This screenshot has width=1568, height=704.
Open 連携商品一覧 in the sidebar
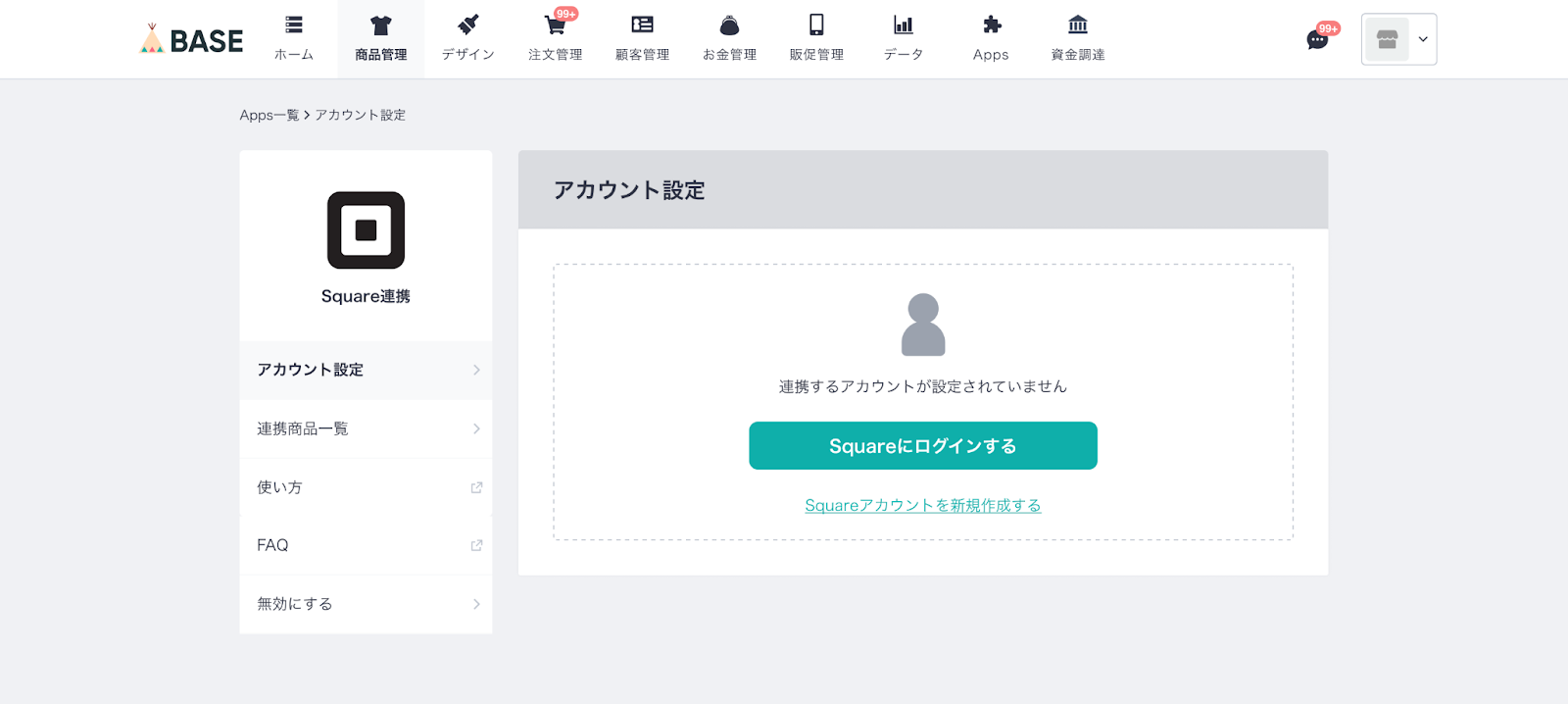[366, 428]
